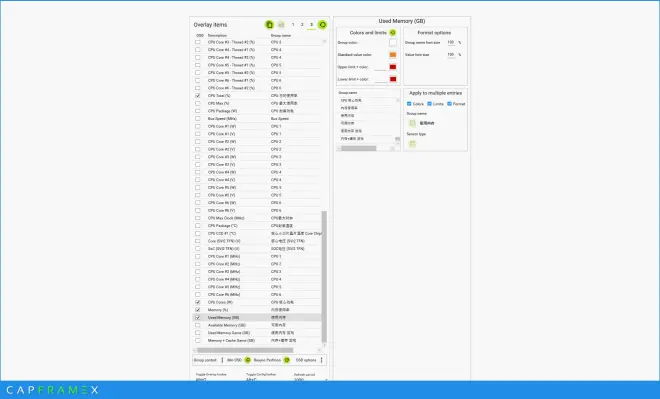660x399 pixels.
Task: Select the Memory (%) row in overlay list
Action: coord(257,310)
